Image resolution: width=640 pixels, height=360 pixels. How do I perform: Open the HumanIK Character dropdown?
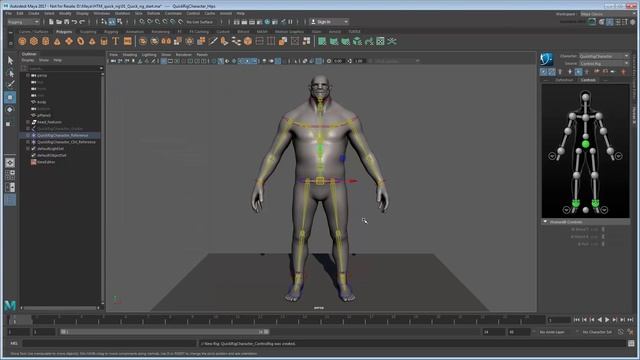click(604, 56)
